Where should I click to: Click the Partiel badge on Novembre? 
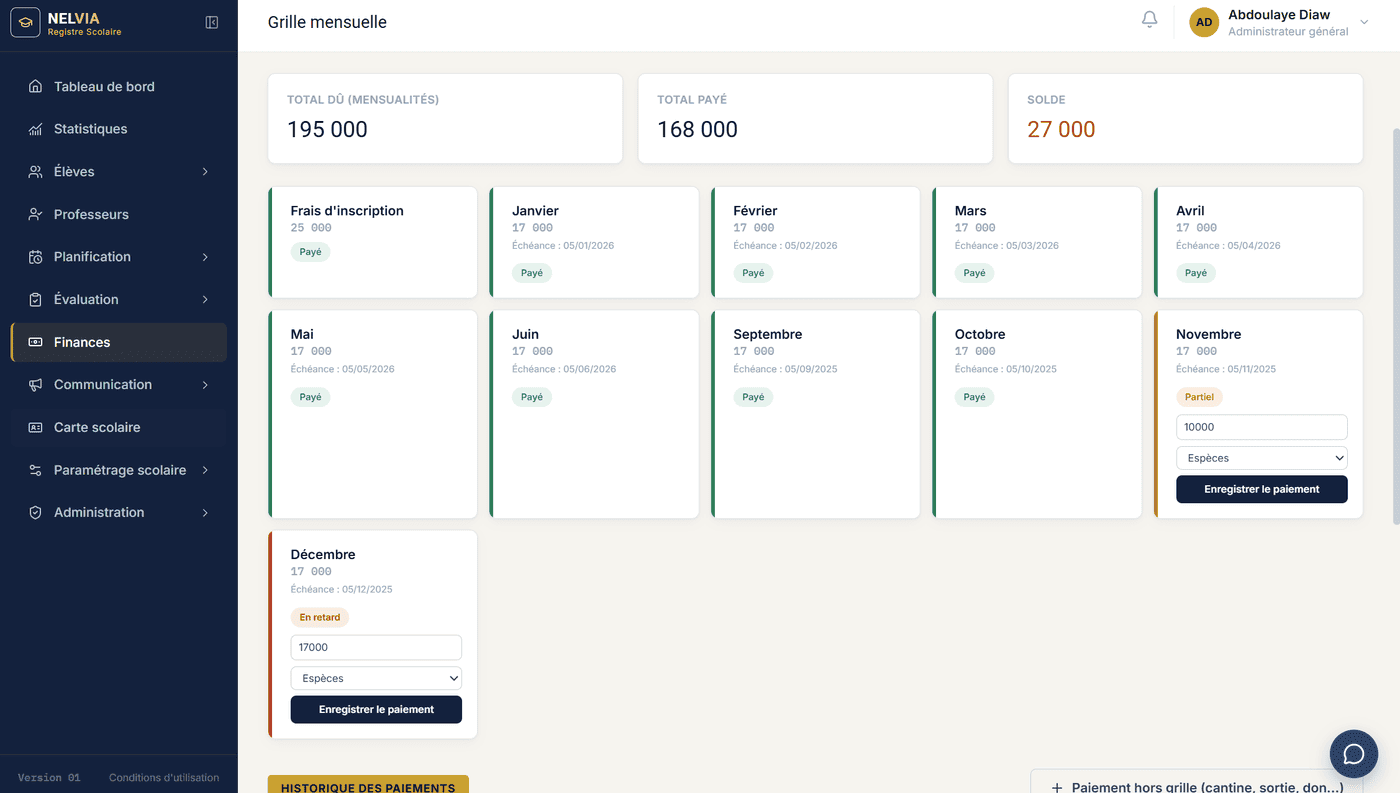[x=1199, y=397]
